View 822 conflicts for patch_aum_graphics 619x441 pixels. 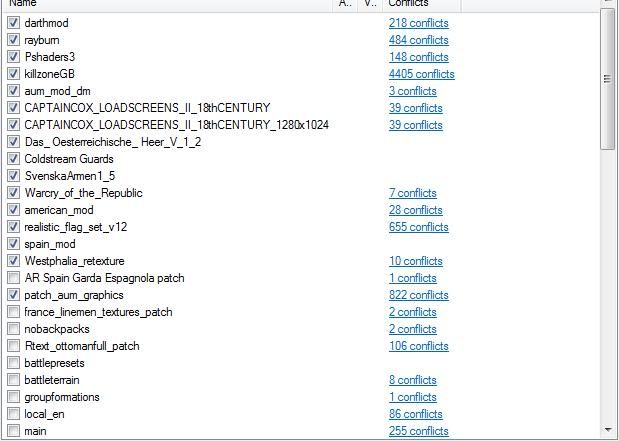[x=418, y=295]
